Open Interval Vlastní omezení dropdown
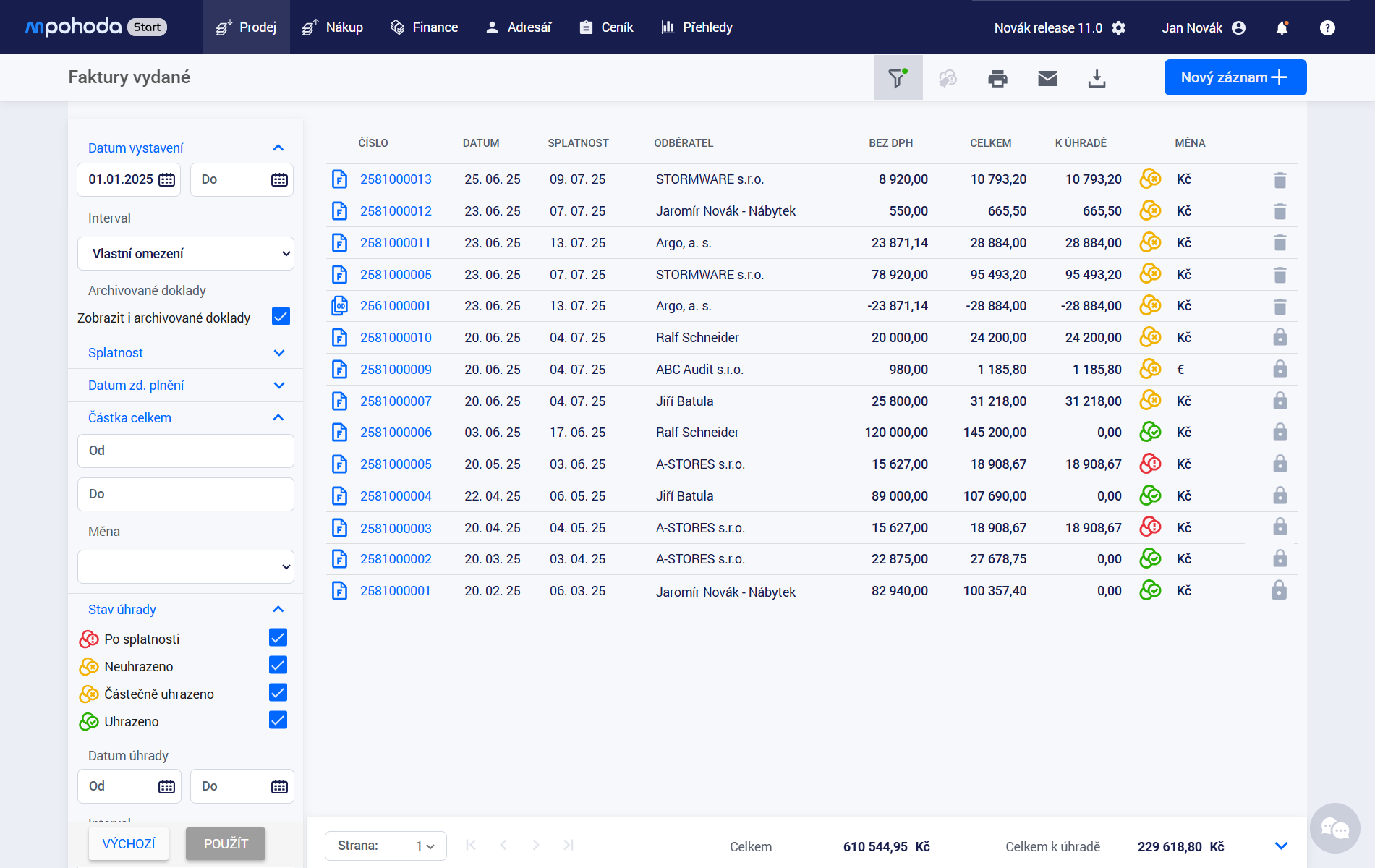This screenshot has height=868, width=1375. 186,254
